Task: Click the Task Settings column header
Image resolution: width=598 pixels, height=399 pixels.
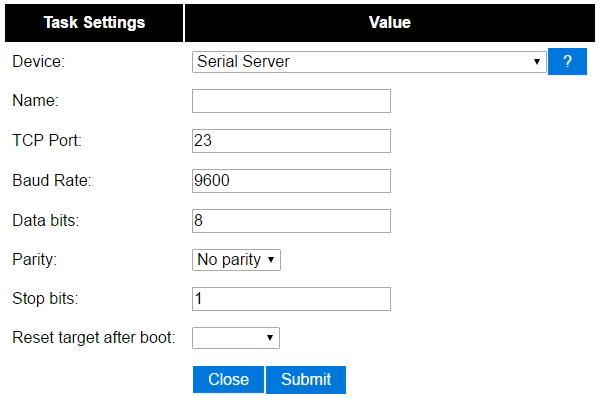Action: coord(94,23)
